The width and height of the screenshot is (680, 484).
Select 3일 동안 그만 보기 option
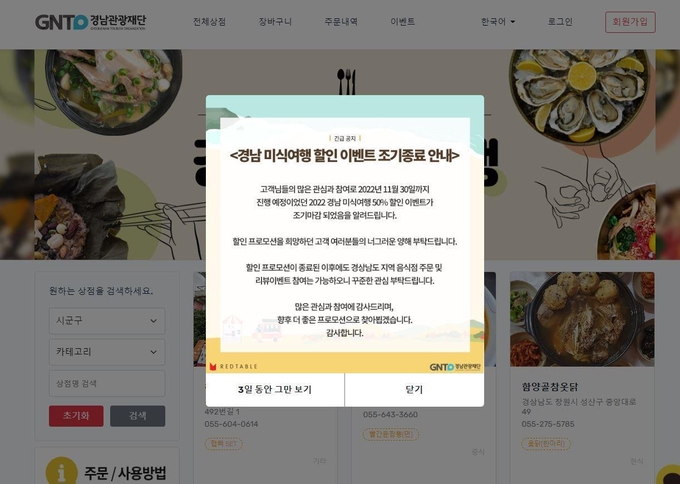point(275,389)
